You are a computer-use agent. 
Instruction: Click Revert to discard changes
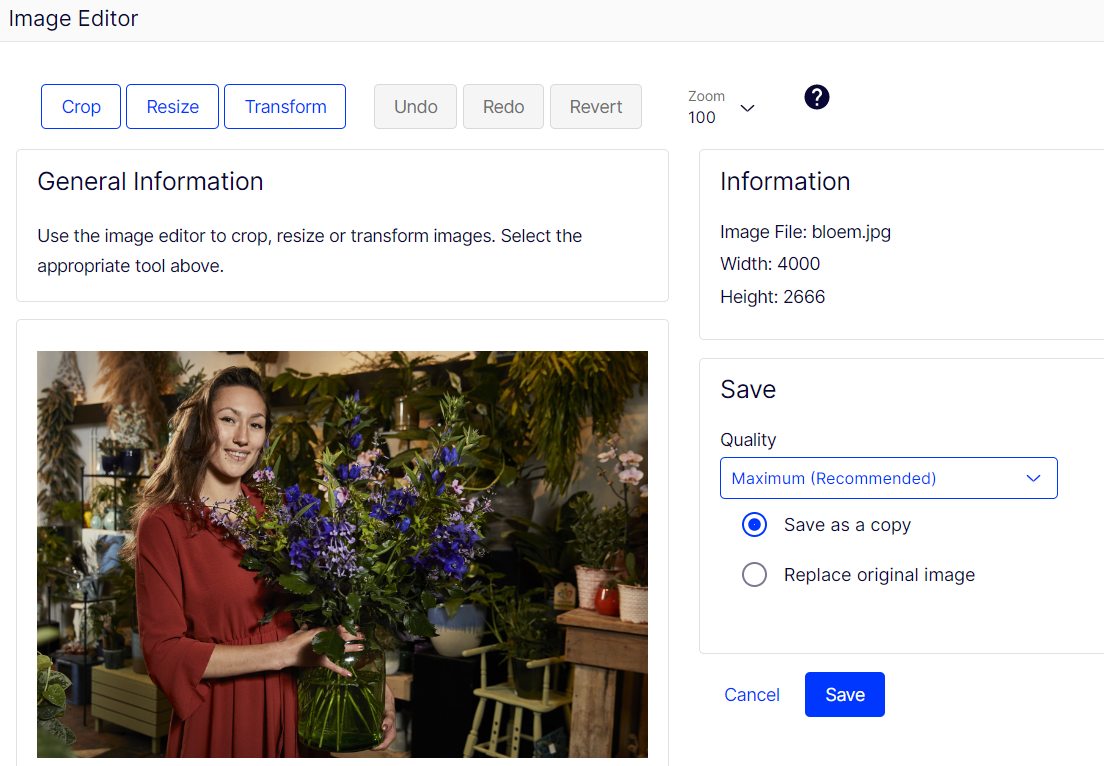click(596, 107)
